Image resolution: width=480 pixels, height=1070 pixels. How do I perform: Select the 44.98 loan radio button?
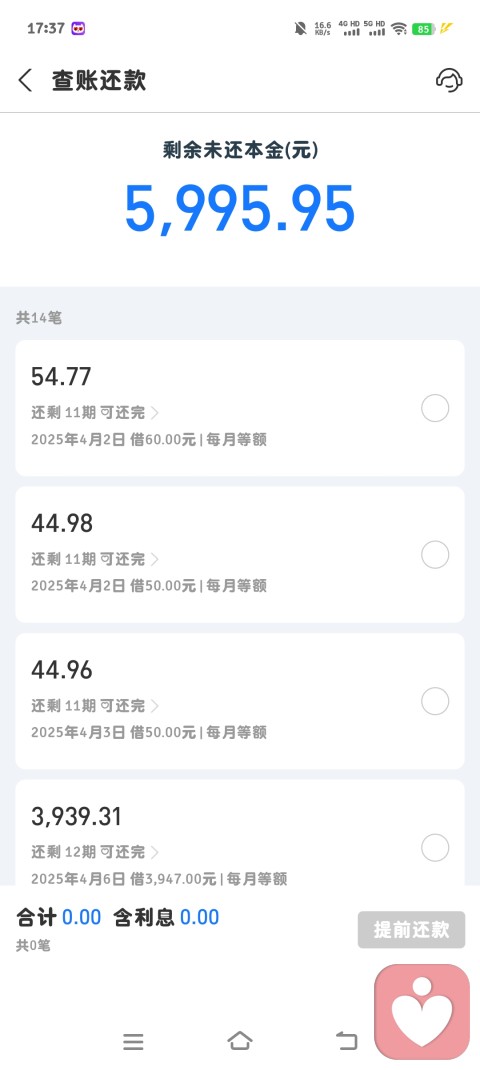click(x=435, y=555)
